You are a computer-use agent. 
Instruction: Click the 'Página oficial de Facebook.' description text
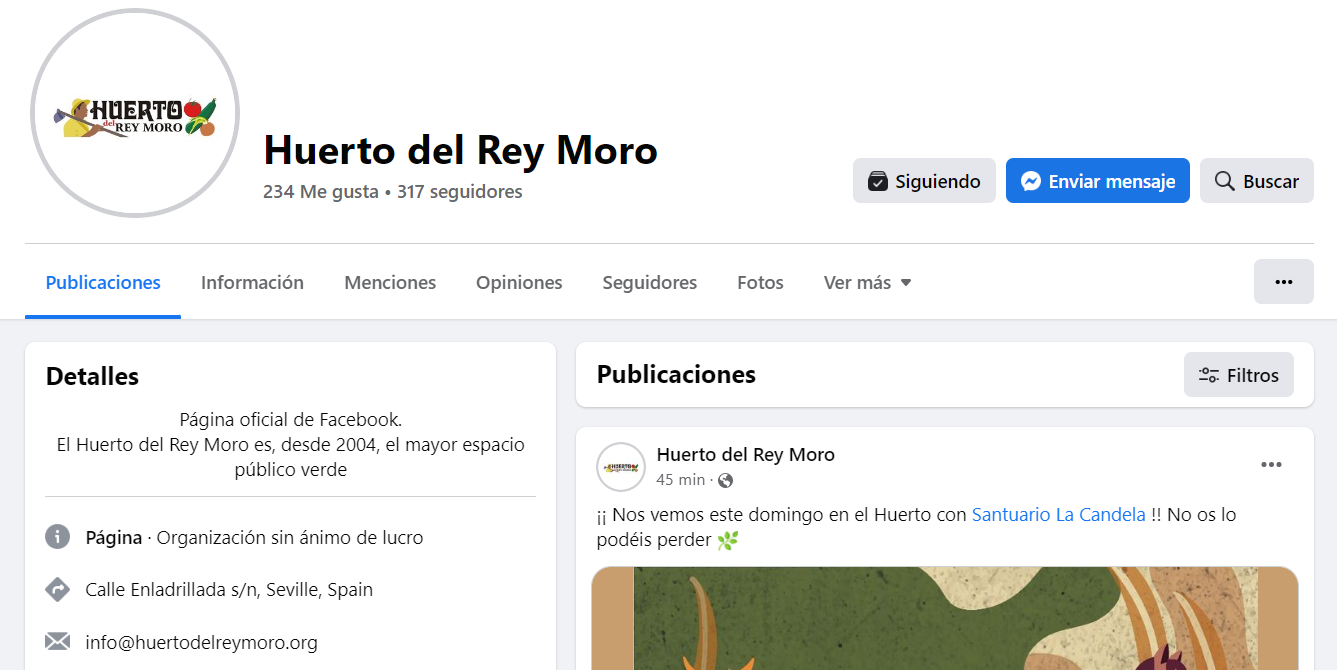click(x=291, y=420)
